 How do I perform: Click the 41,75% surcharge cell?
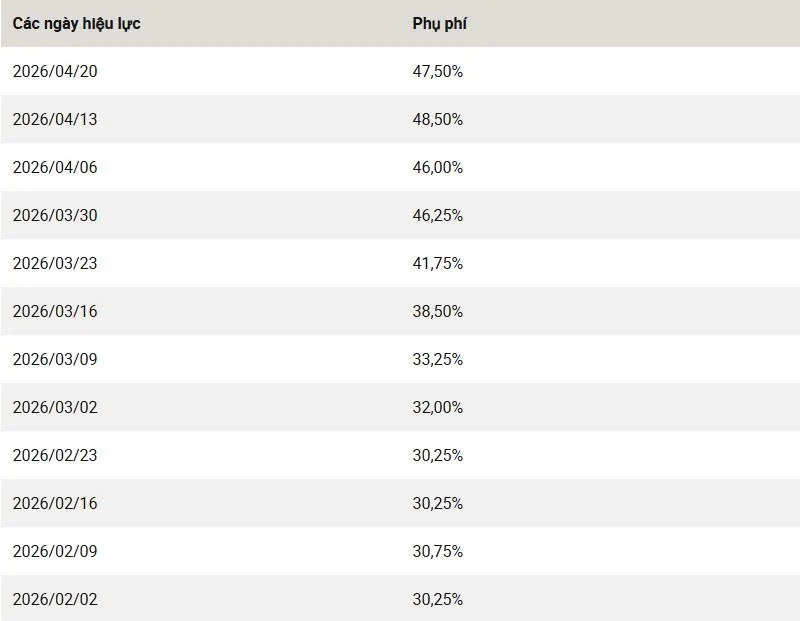coord(438,263)
